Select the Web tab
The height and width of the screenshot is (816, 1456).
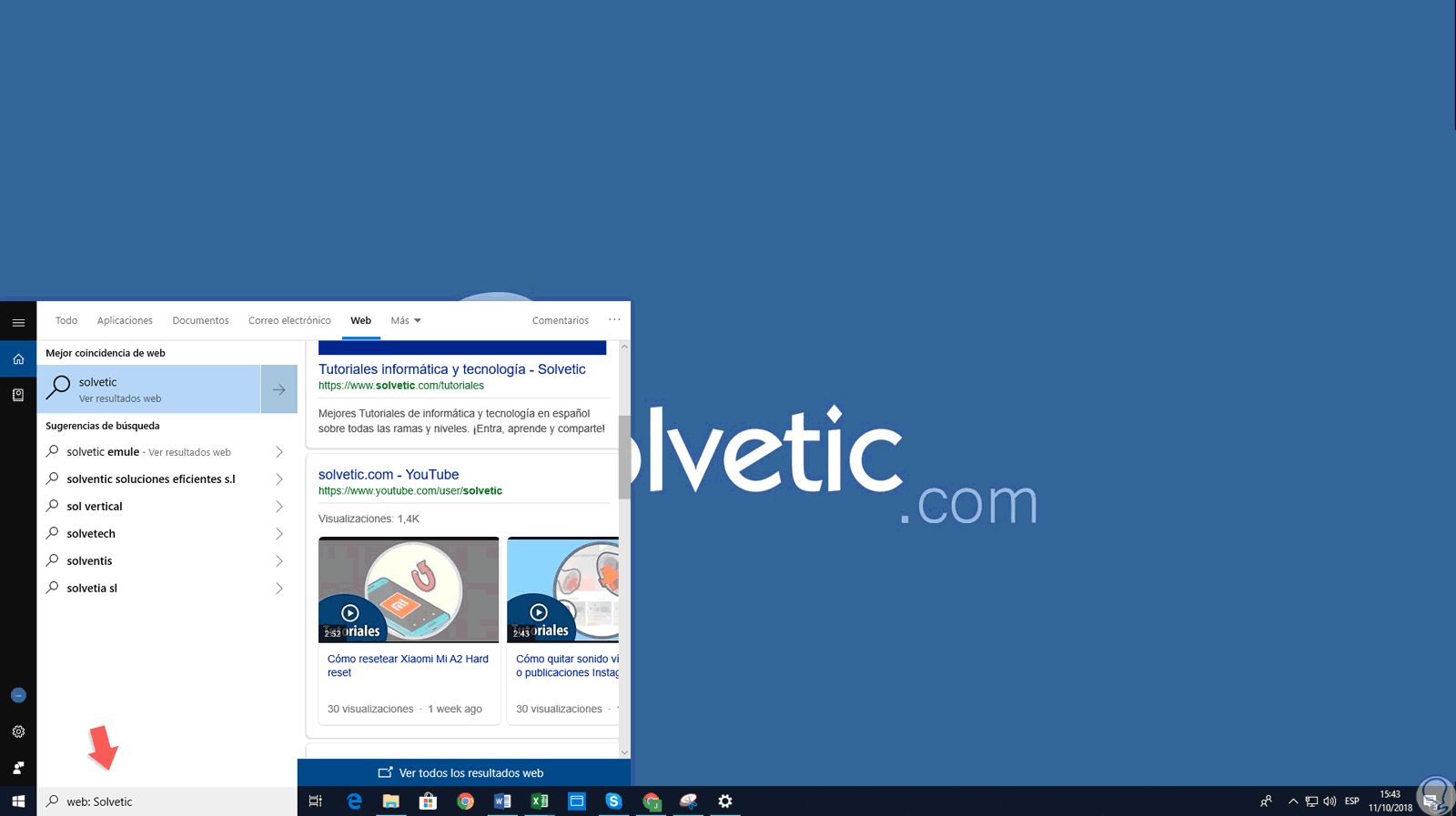361,320
